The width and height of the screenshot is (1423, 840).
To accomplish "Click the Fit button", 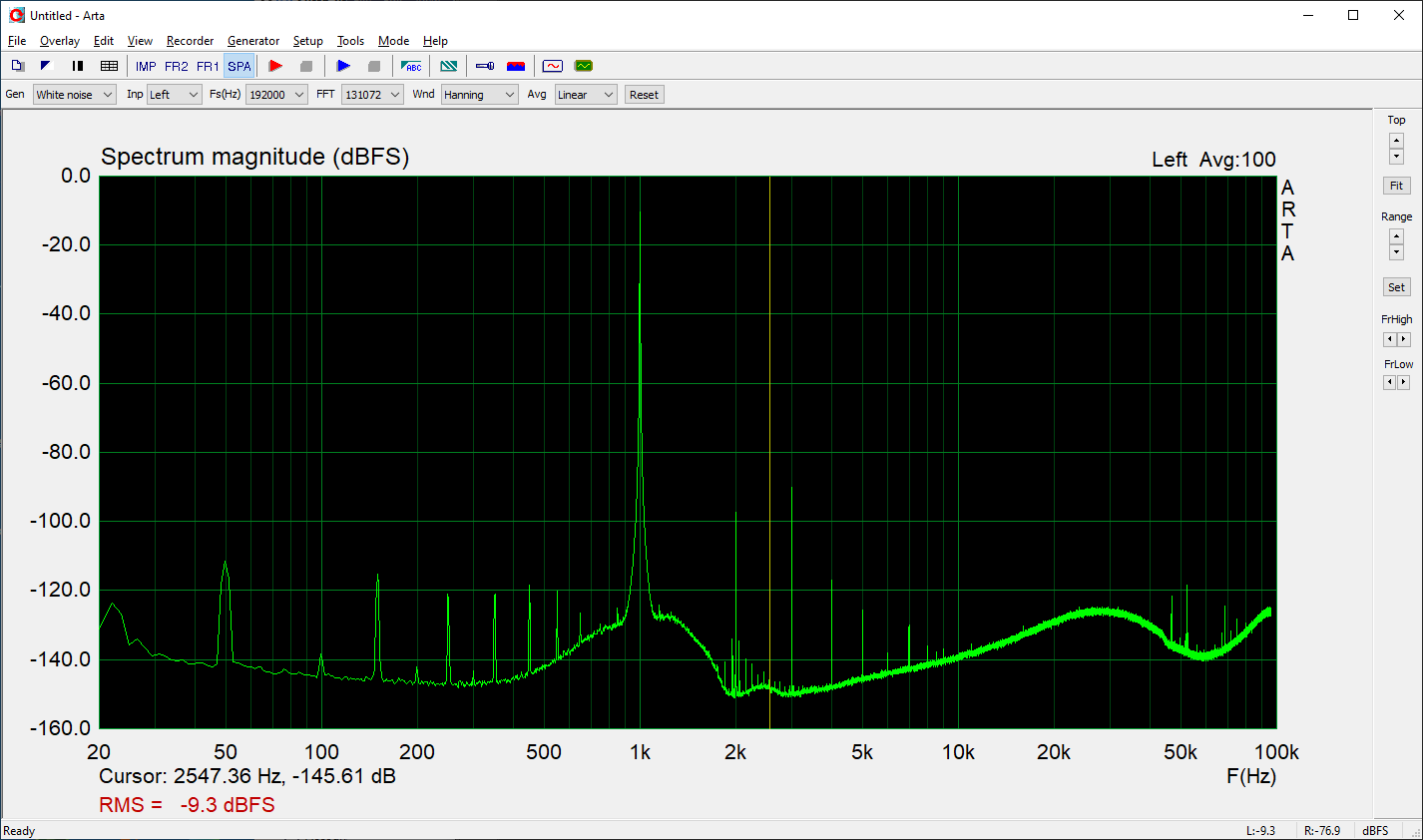I will click(x=1396, y=186).
